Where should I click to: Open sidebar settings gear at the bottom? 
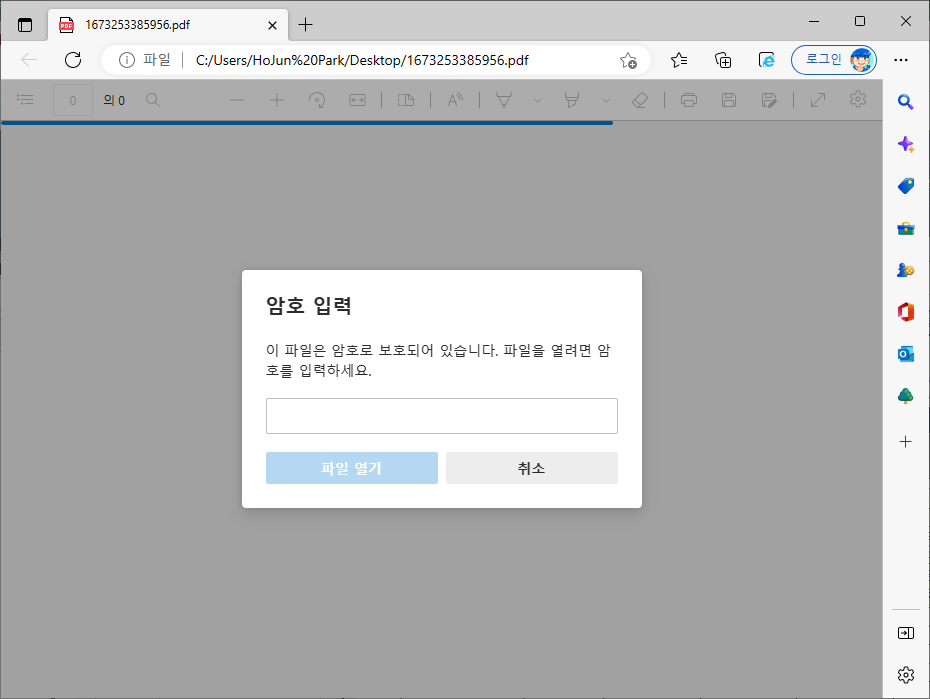(906, 675)
